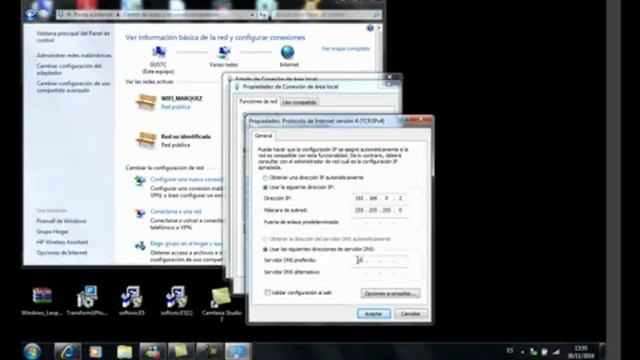This screenshot has height=360, width=640.
Task: Click the taskbar clock and date
Action: (x=580, y=352)
